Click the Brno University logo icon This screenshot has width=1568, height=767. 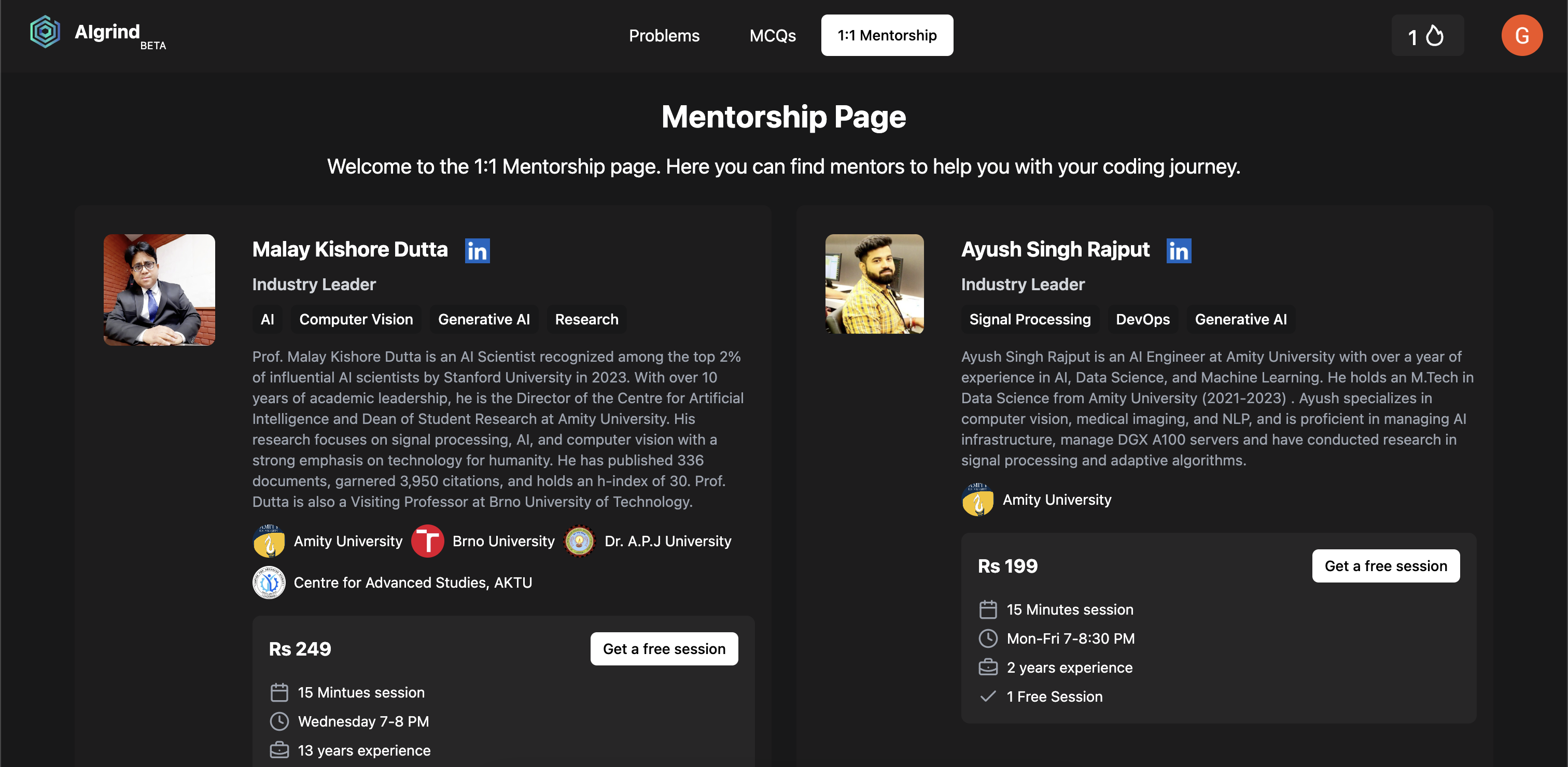[427, 541]
